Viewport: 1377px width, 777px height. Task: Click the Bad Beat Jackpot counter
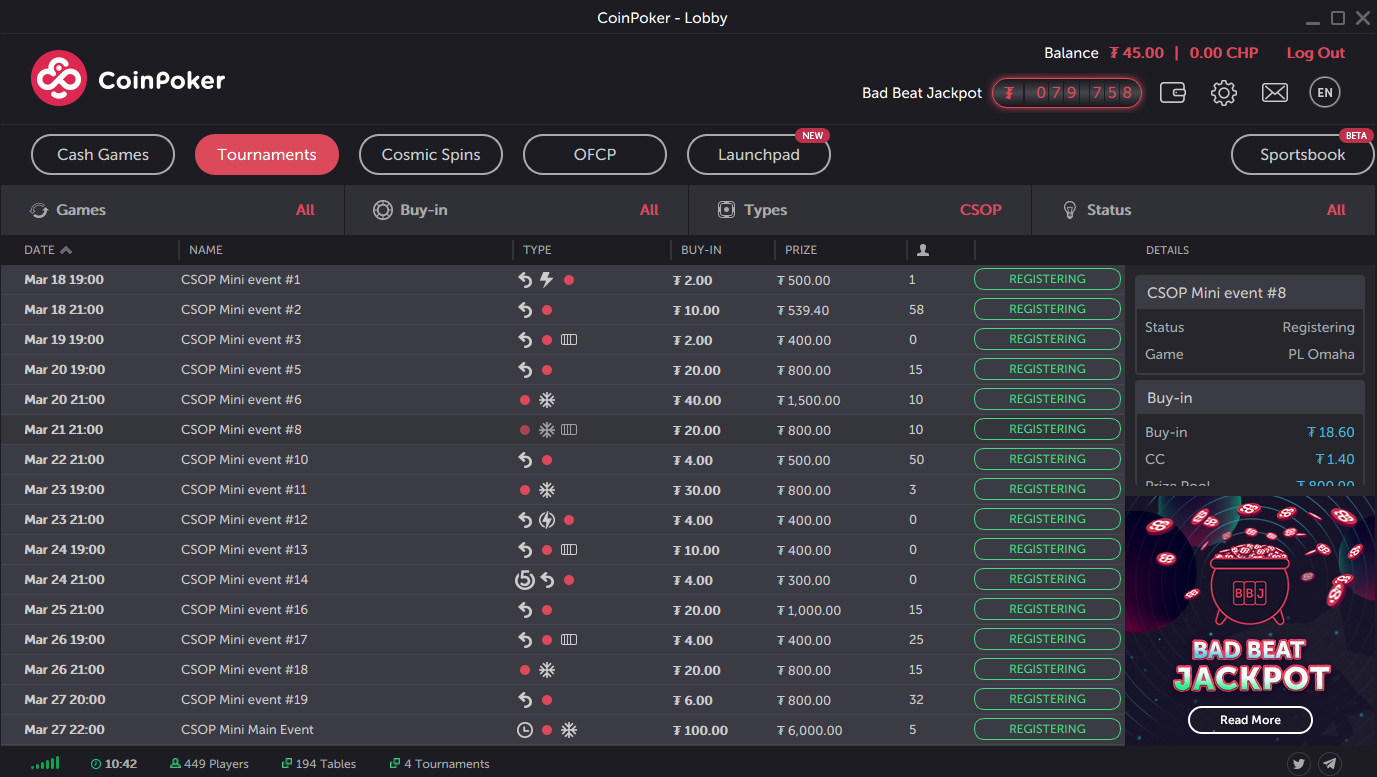point(1067,93)
